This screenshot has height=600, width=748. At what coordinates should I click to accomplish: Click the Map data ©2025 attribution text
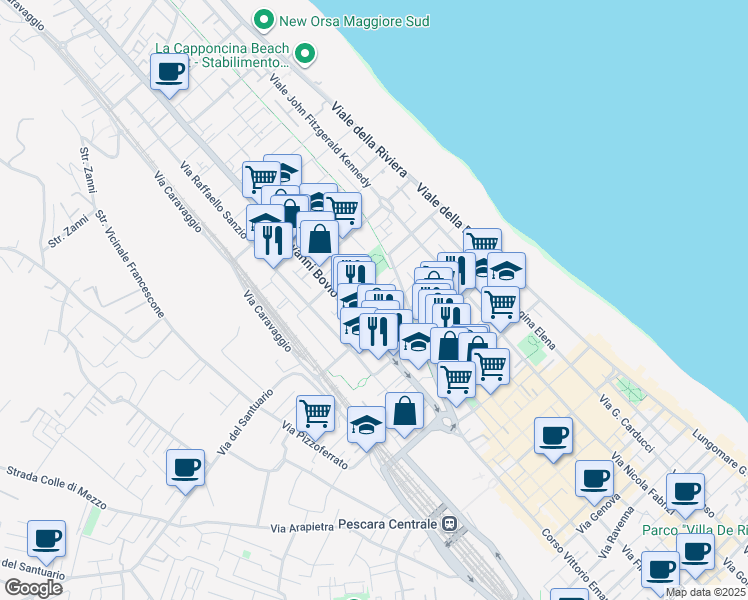tap(705, 592)
